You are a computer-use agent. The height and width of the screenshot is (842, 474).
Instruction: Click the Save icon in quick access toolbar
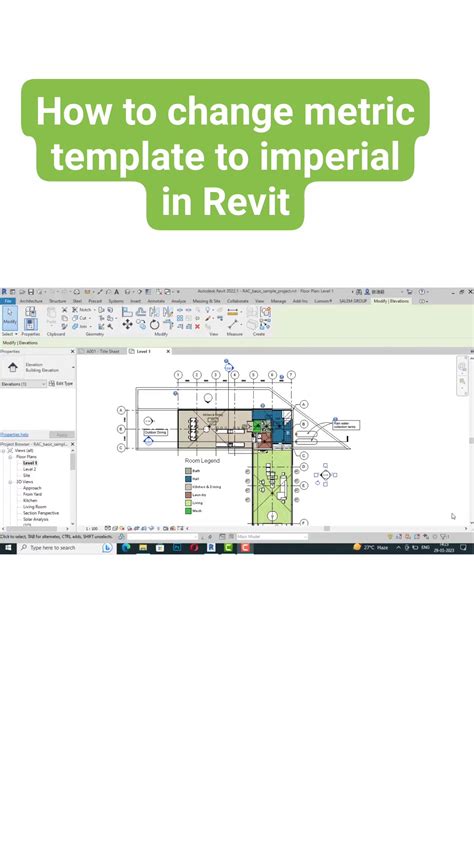pyautogui.click(x=31, y=292)
